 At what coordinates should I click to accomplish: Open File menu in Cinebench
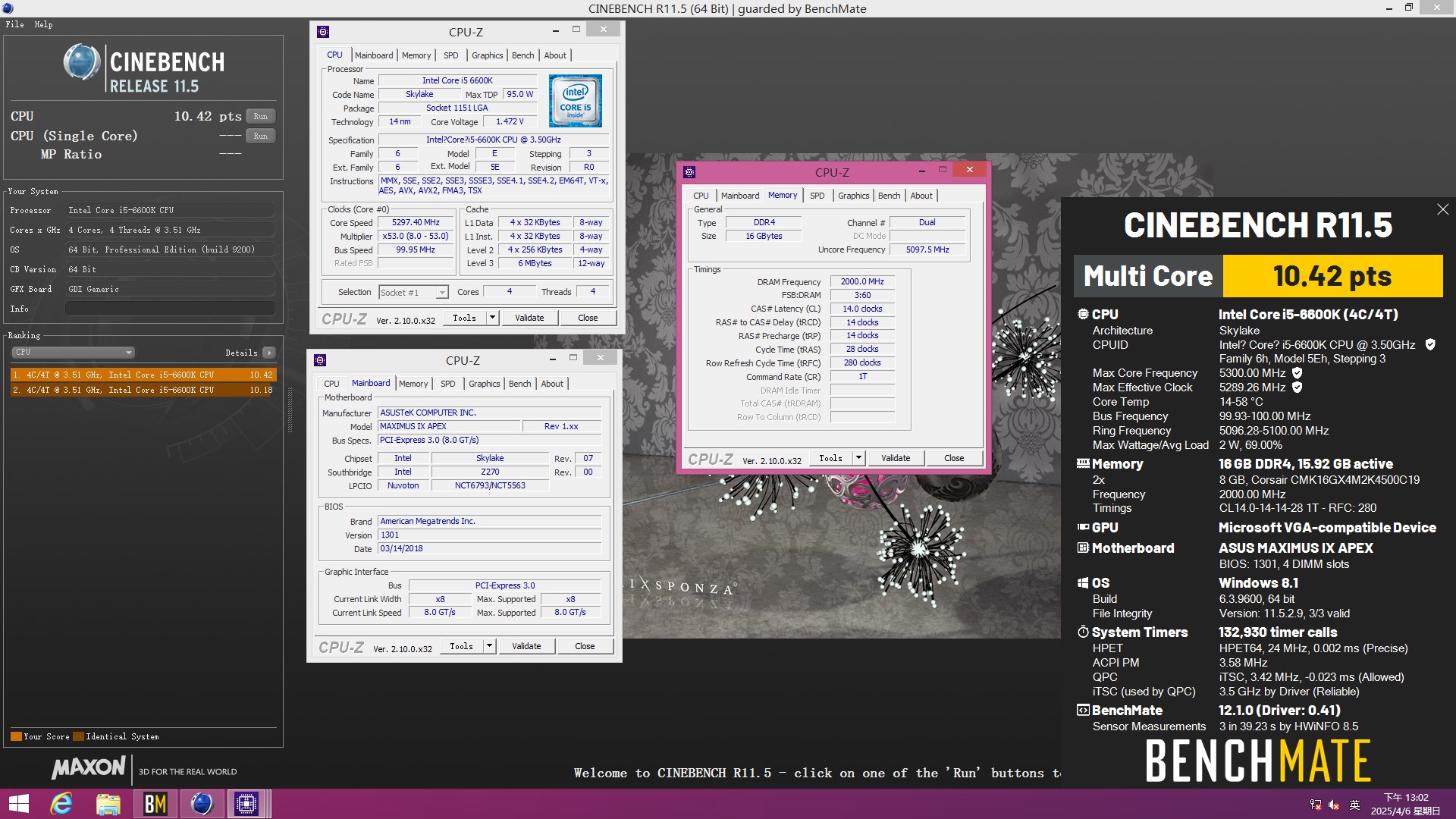[x=14, y=24]
